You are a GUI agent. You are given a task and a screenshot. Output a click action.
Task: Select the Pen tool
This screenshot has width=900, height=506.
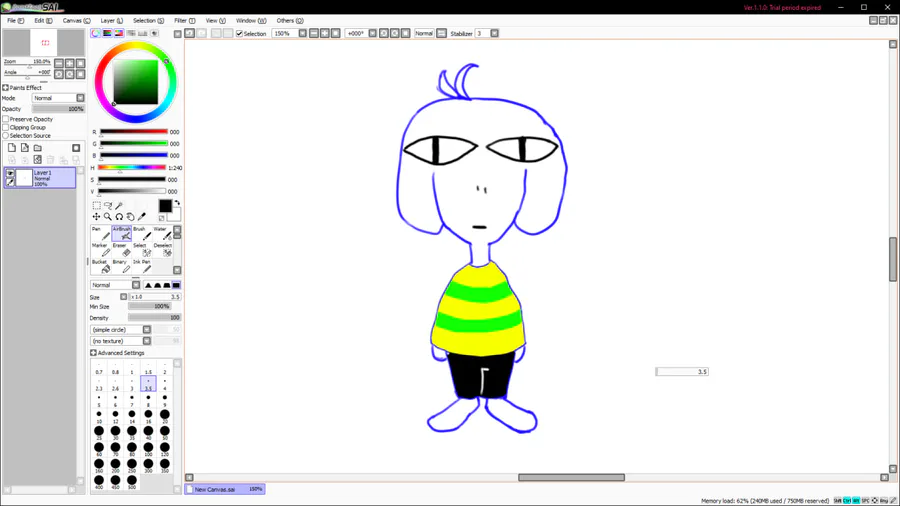(101, 233)
